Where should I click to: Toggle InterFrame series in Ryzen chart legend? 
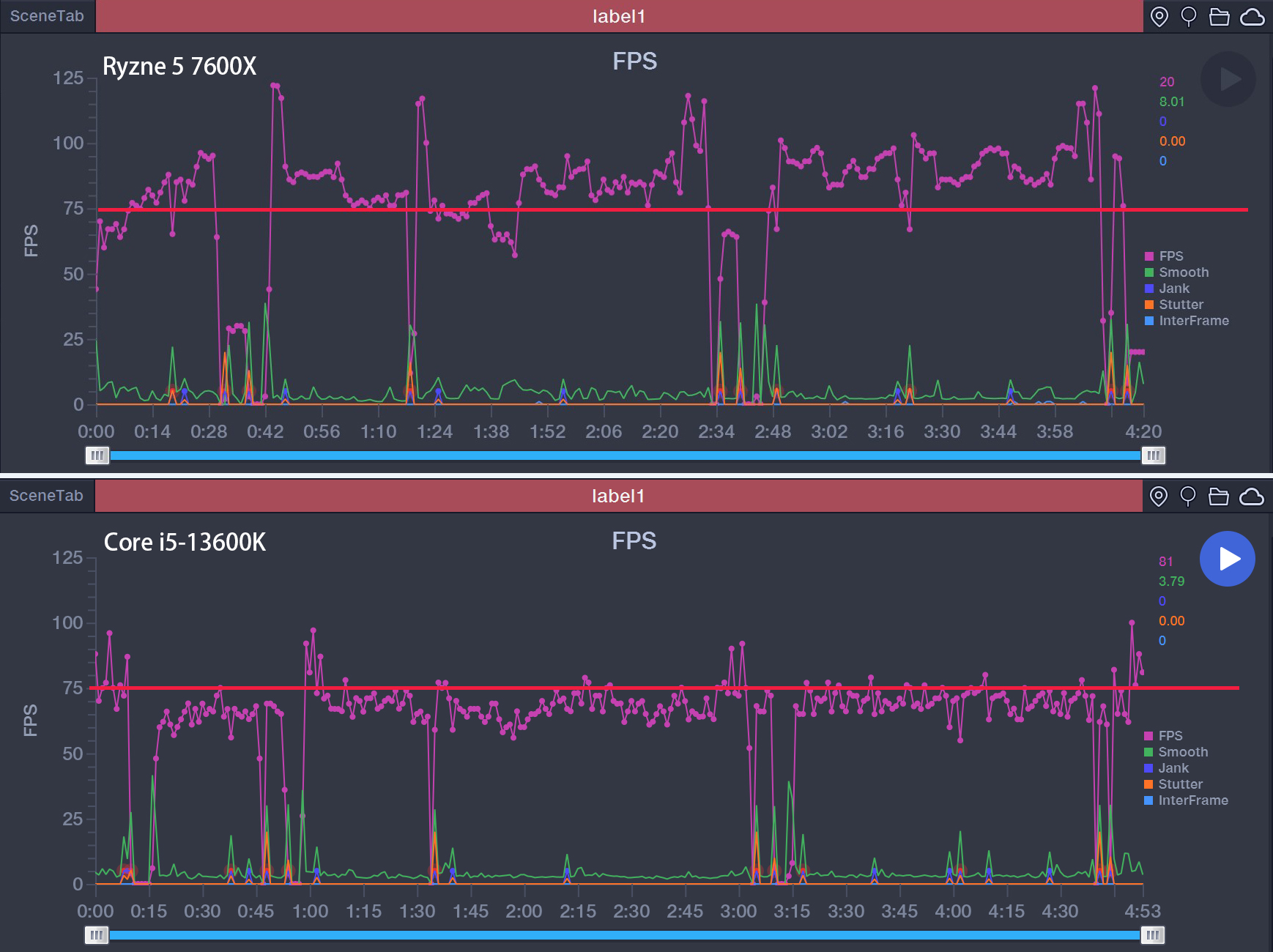pyautogui.click(x=1187, y=320)
